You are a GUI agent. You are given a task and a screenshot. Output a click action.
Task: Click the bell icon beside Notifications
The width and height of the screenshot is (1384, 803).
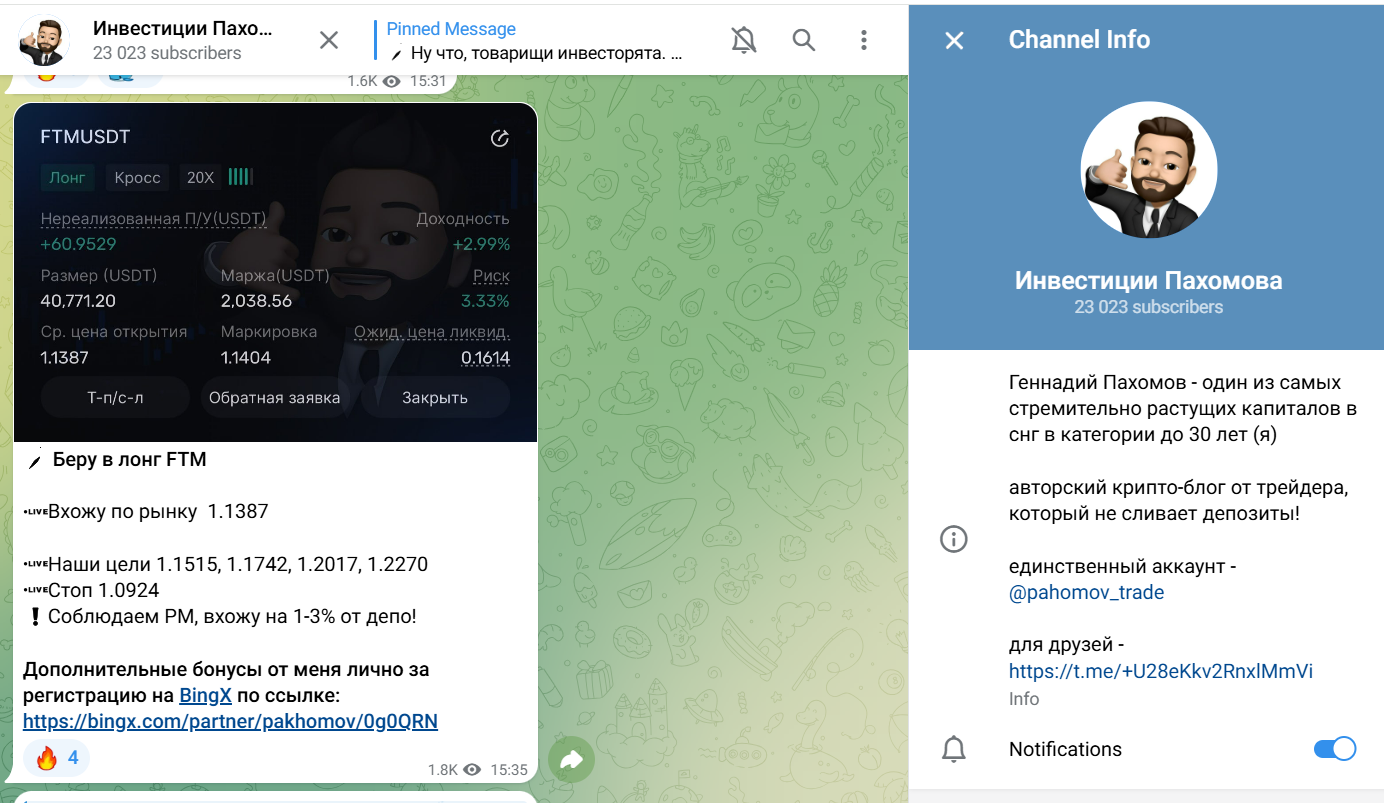click(954, 749)
